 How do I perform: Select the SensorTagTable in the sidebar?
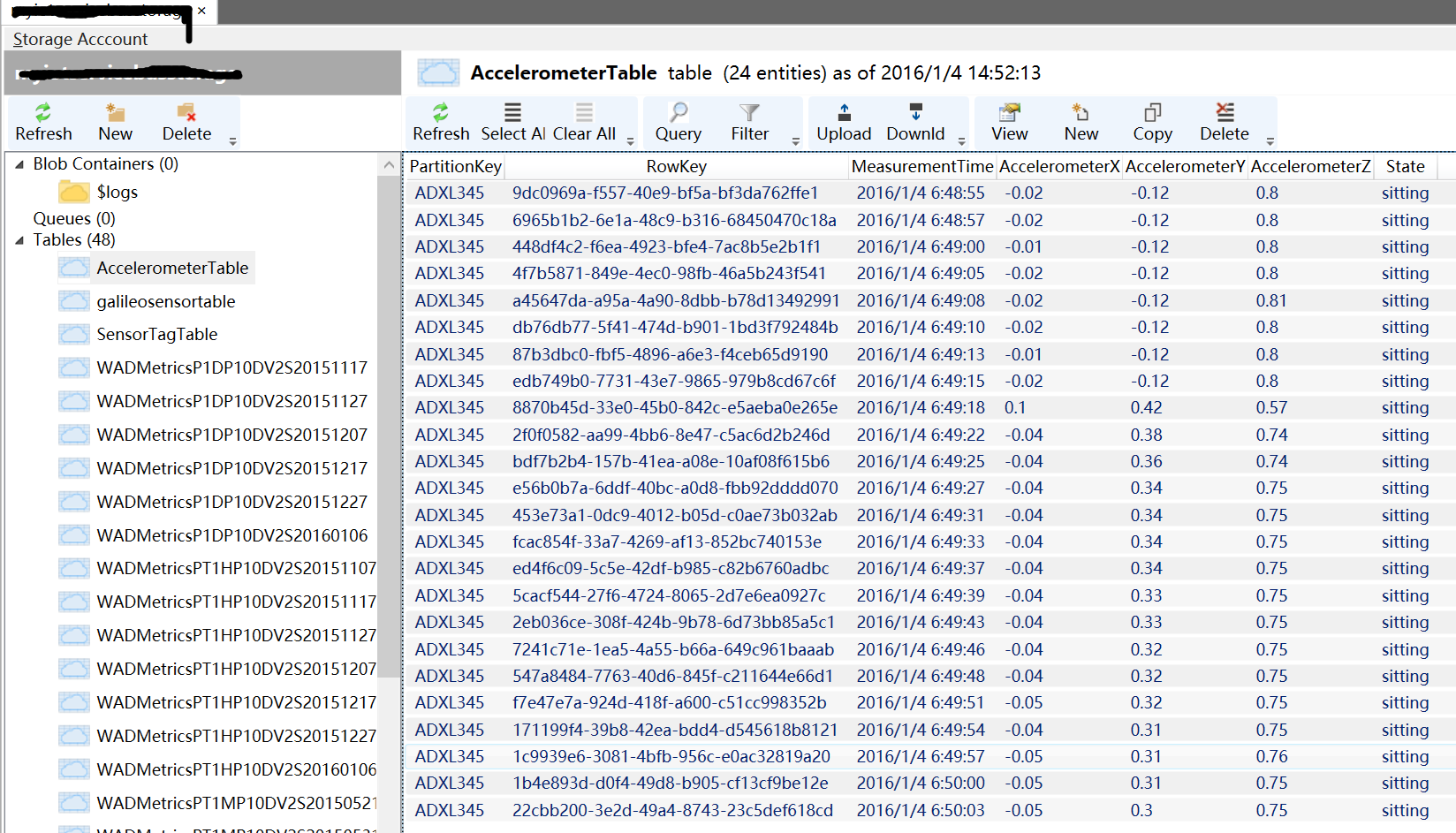156,334
